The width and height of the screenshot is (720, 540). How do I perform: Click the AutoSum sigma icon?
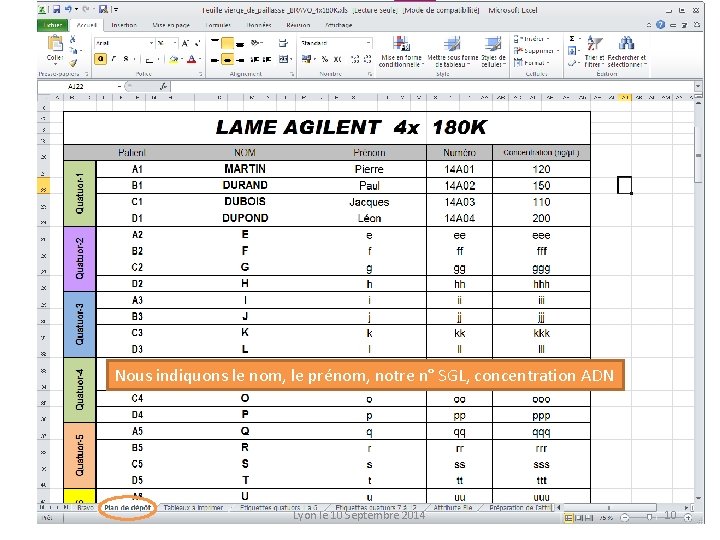(572, 39)
